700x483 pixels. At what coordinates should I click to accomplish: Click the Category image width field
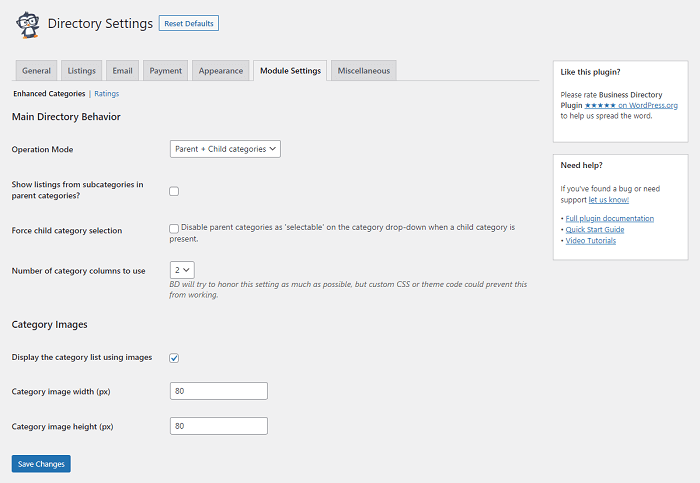pos(219,391)
